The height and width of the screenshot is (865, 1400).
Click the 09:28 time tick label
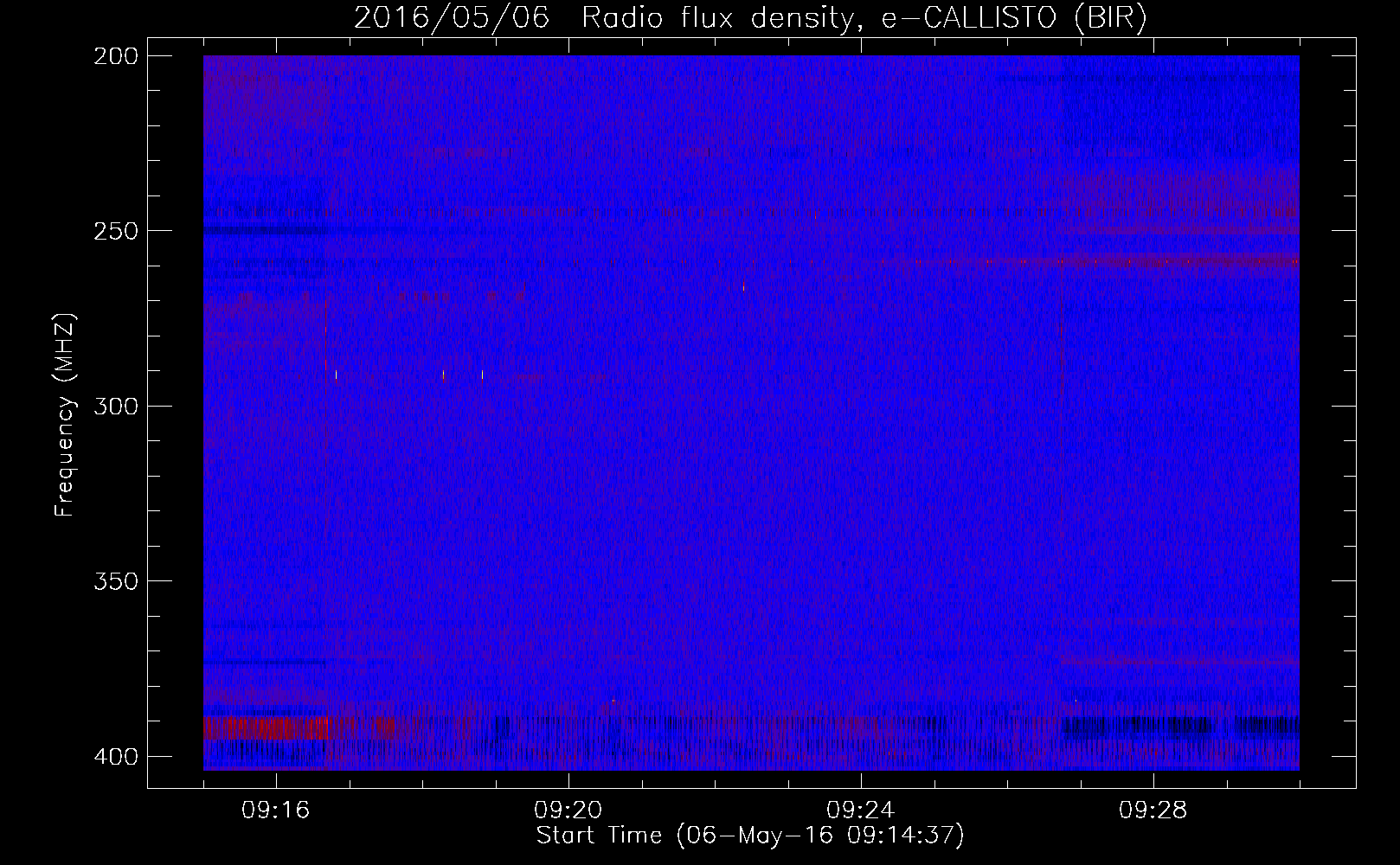(1153, 811)
